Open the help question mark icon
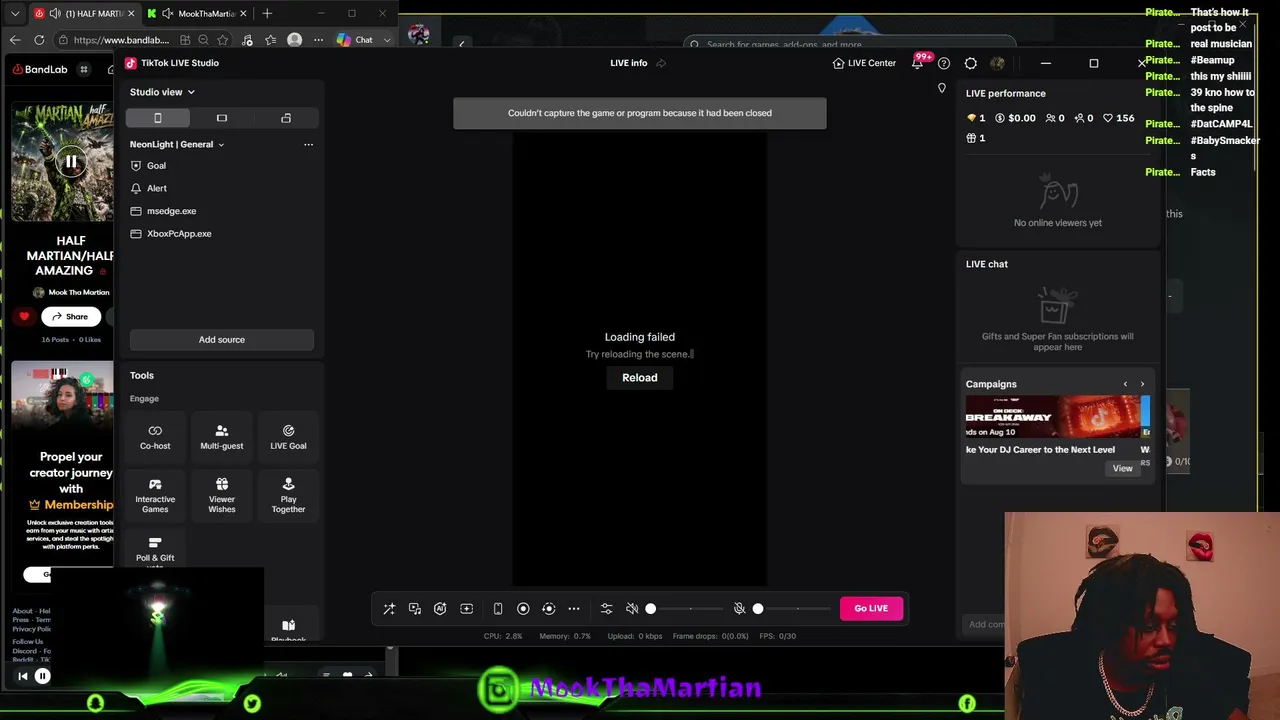 [944, 63]
